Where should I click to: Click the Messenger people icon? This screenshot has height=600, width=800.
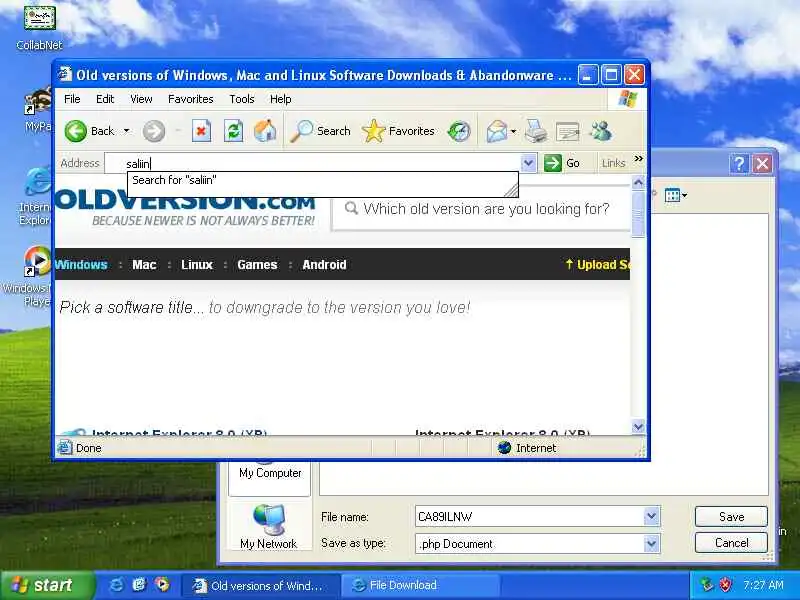click(x=601, y=131)
